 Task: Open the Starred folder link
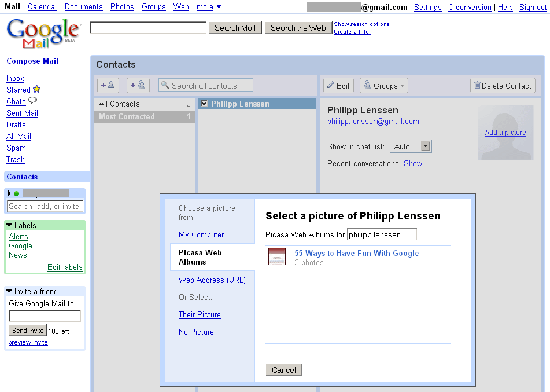tap(18, 90)
